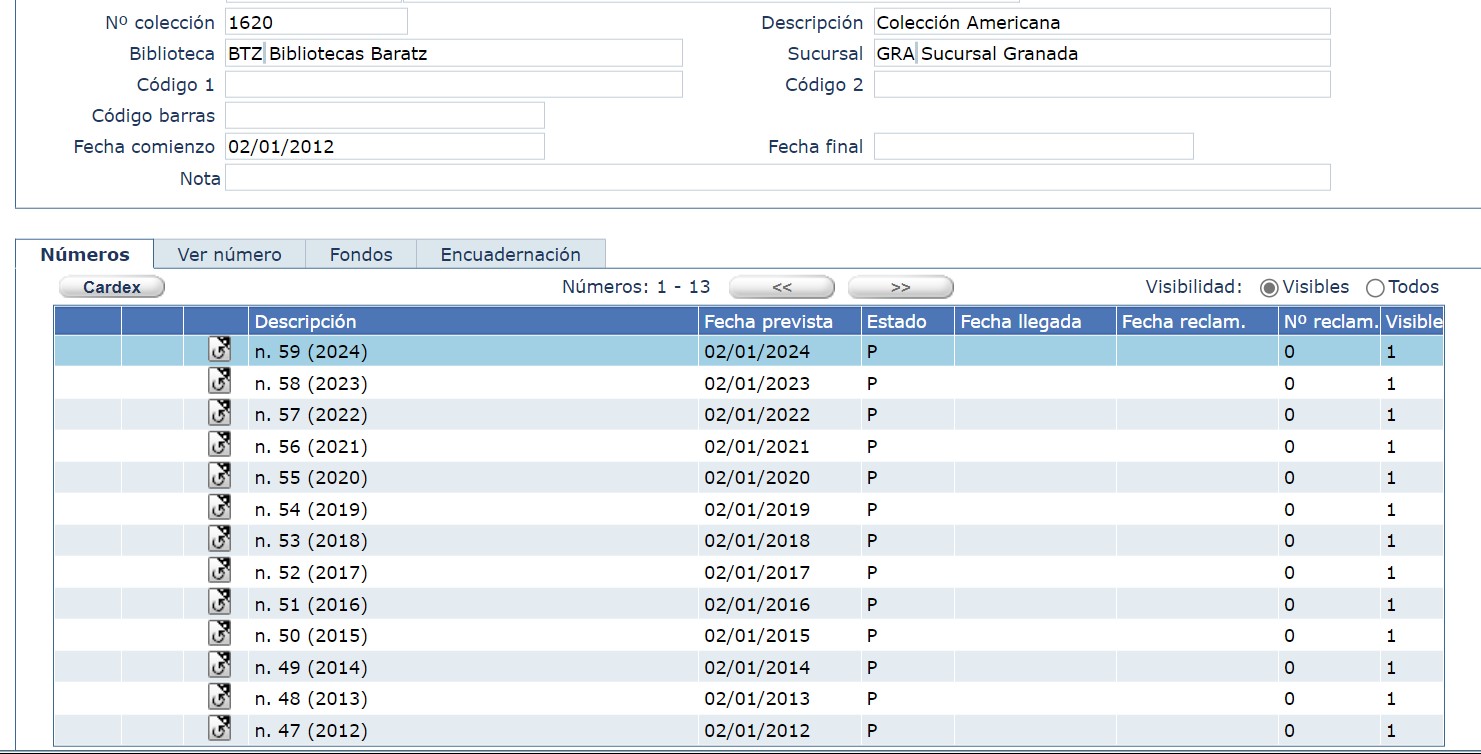
Task: Click the icon in the n. 59 (2024) row
Action: 219,349
